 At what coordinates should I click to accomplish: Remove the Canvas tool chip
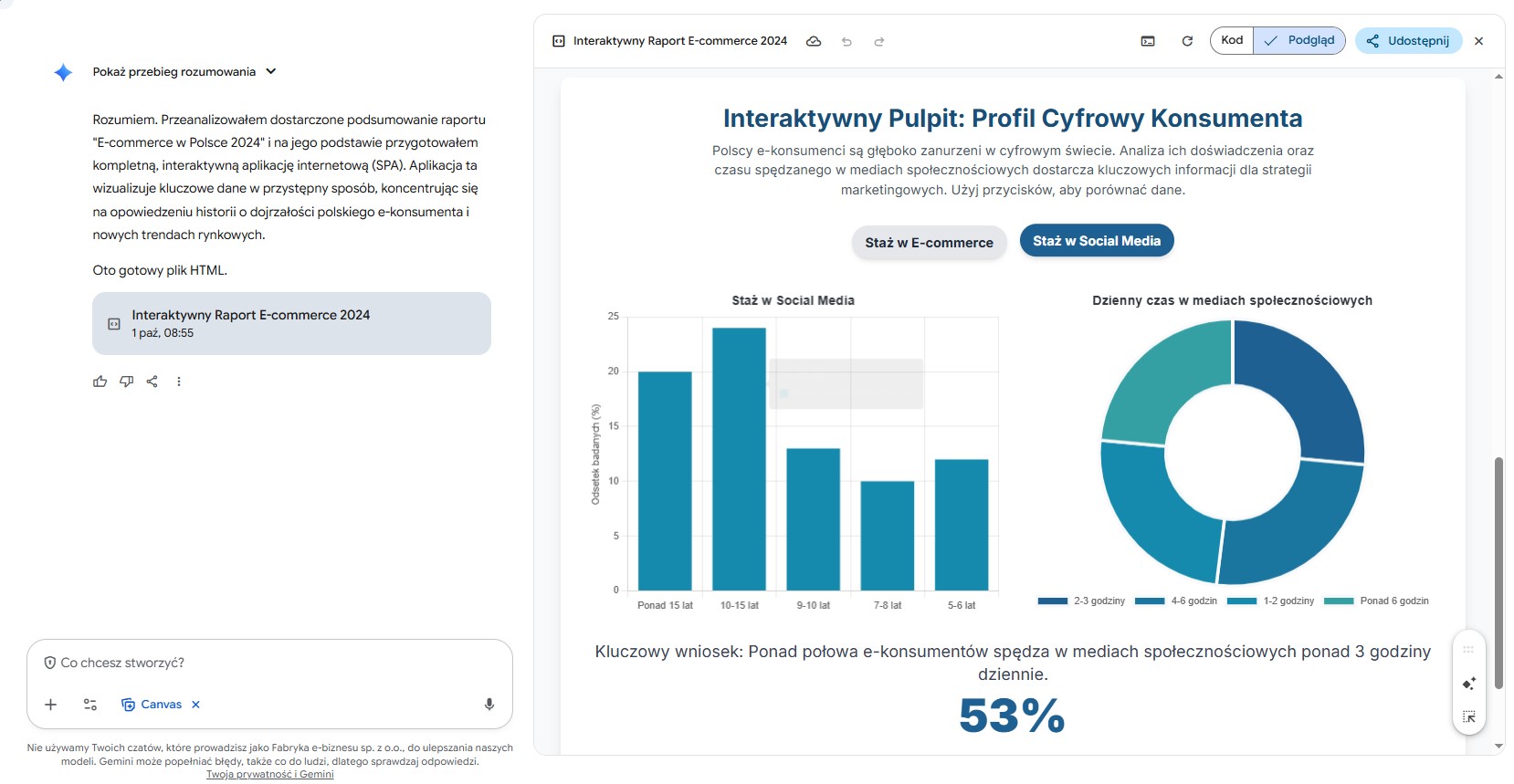tap(195, 705)
